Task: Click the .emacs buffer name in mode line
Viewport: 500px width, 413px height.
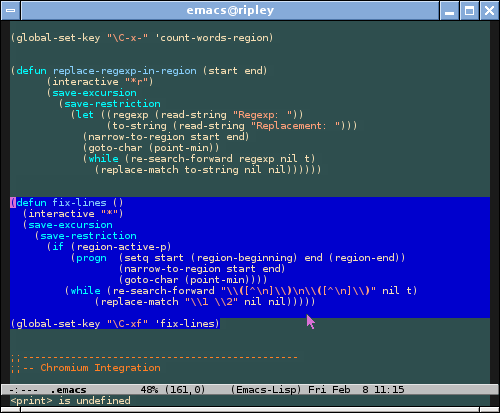Action: 68,389
